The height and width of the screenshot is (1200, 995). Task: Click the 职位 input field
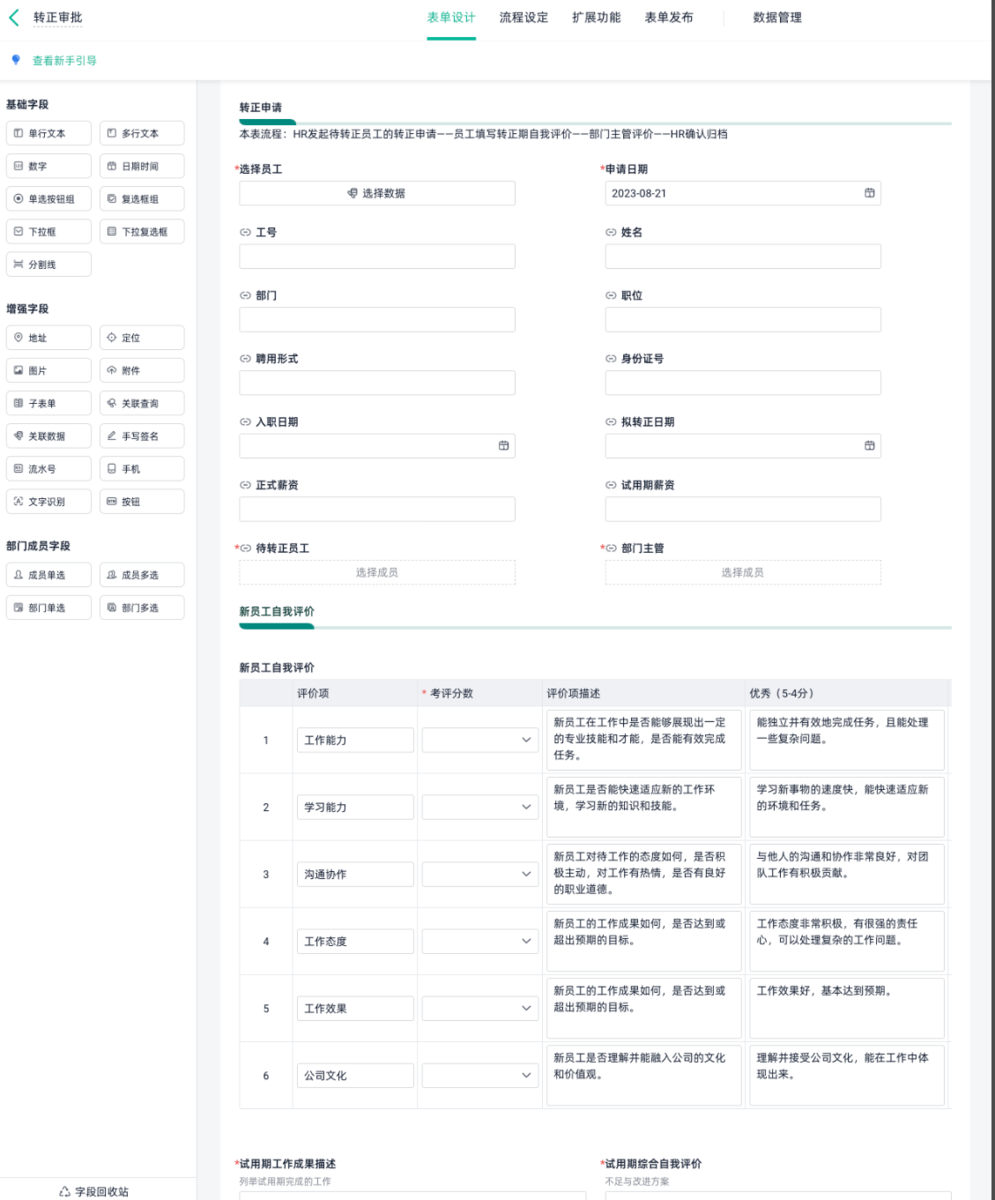pyautogui.click(x=743, y=319)
